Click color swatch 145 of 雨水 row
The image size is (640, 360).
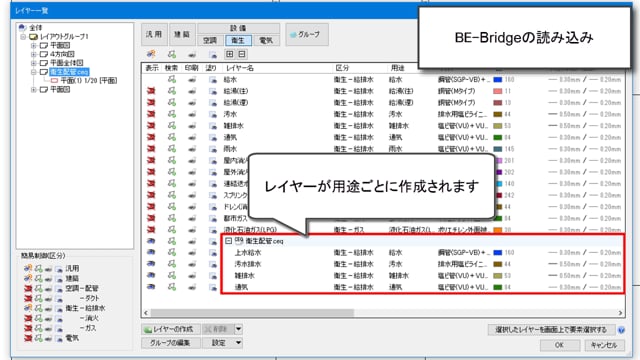tap(498, 149)
